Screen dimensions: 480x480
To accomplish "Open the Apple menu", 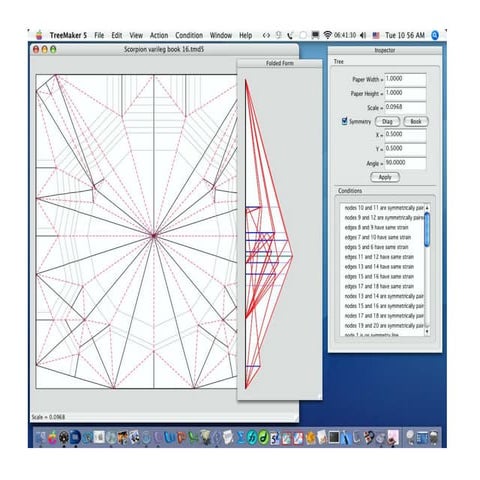I will pyautogui.click(x=39, y=35).
